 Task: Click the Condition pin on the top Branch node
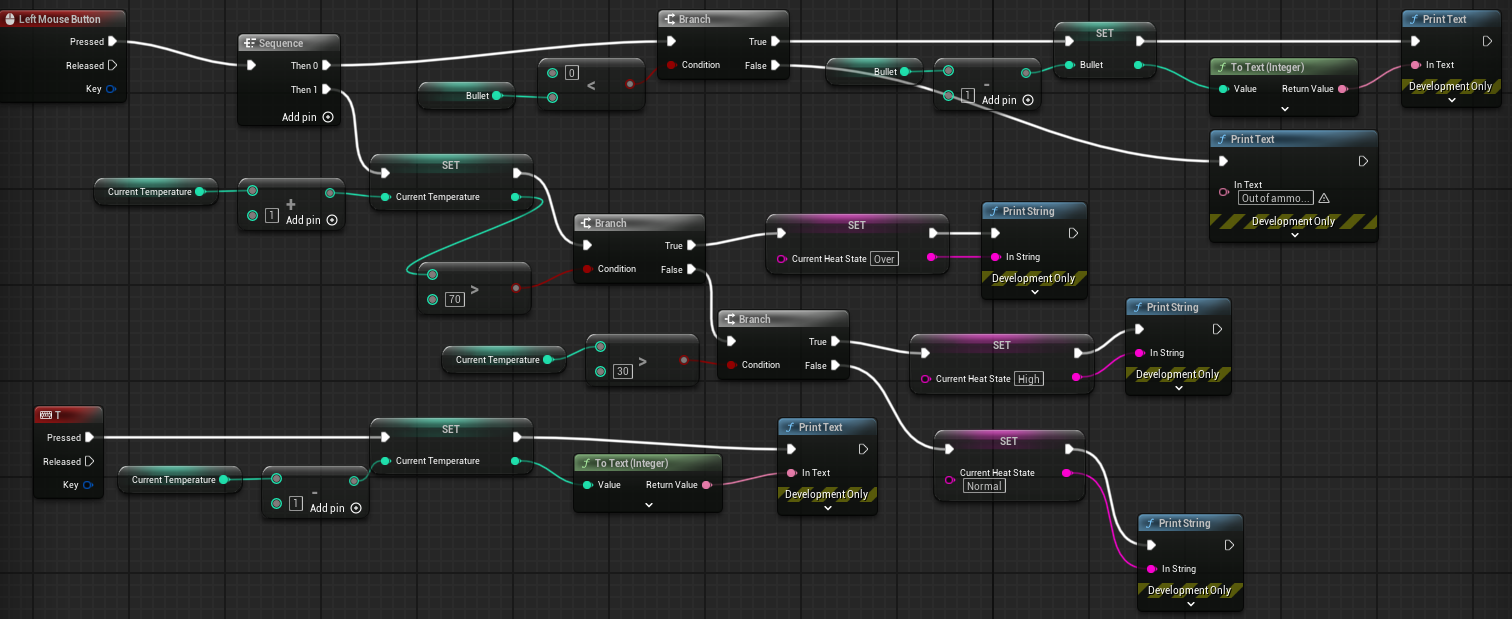coord(672,65)
